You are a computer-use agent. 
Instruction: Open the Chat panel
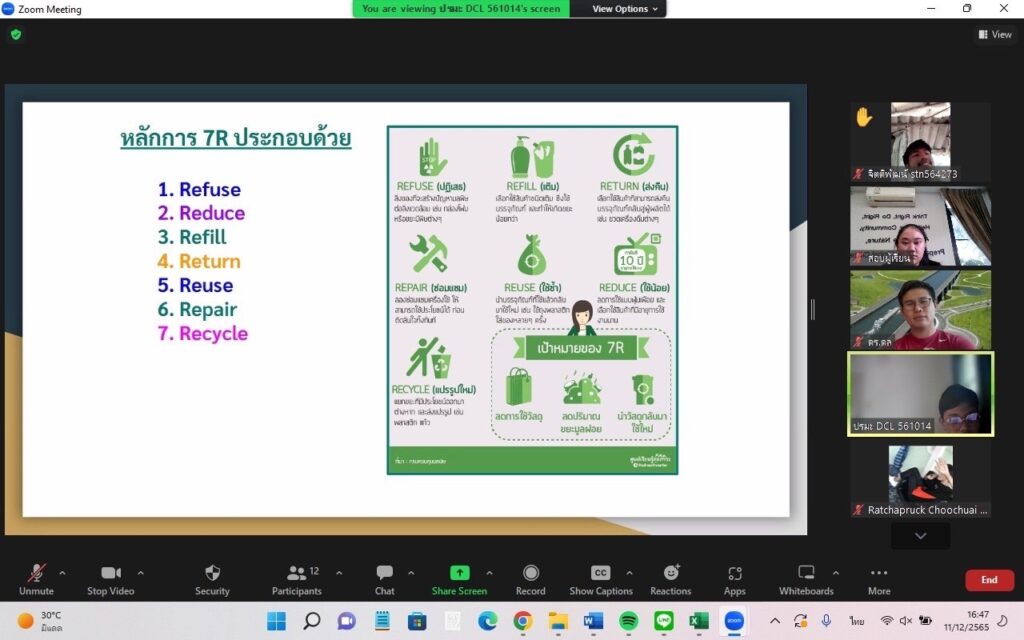[384, 578]
